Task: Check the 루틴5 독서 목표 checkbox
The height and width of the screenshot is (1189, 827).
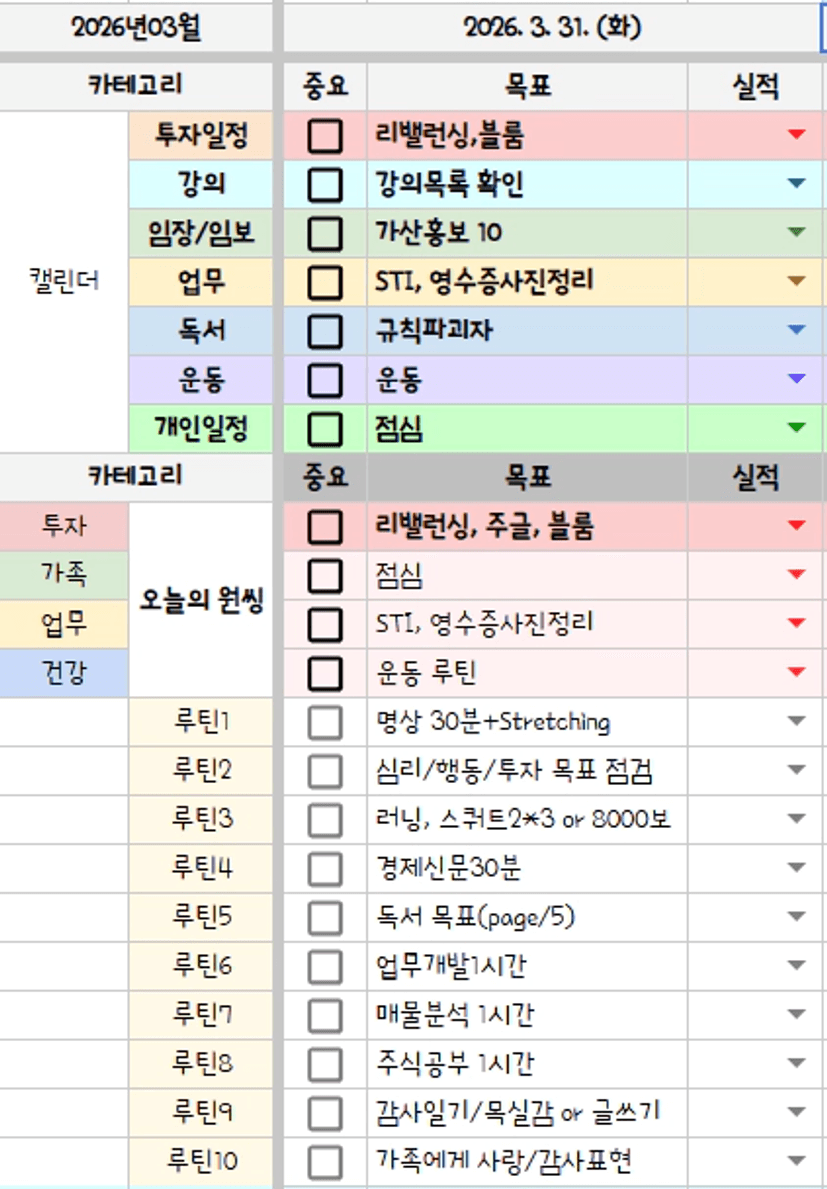Action: tap(325, 918)
